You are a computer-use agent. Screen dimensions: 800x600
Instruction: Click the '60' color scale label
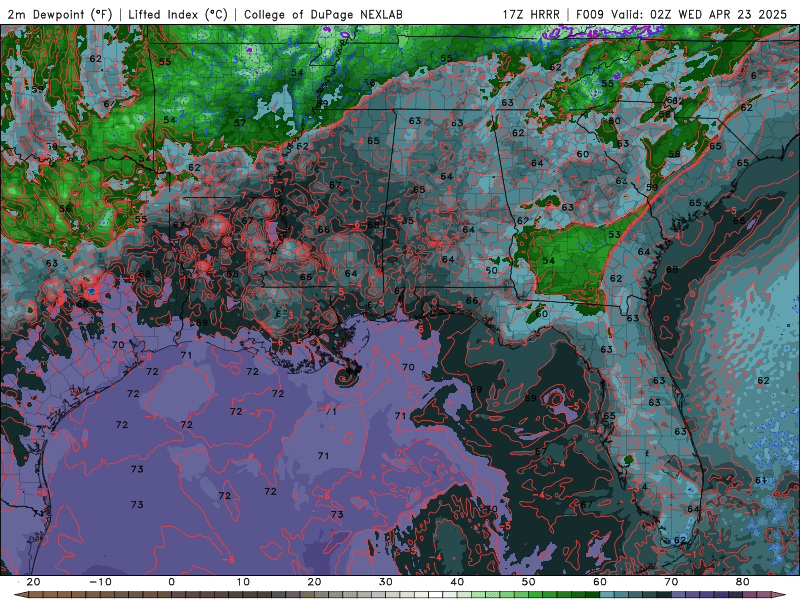click(x=600, y=582)
